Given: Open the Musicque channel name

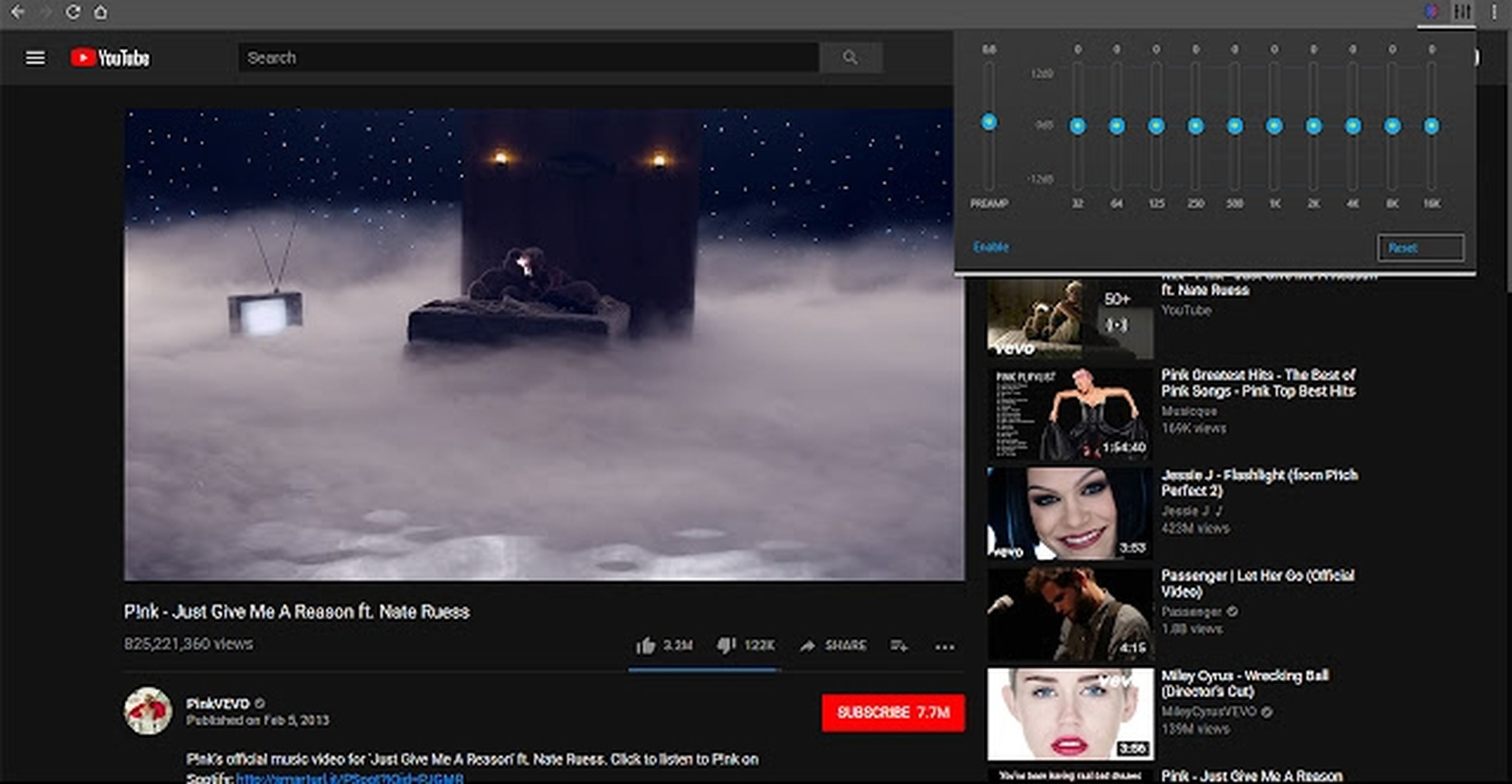Looking at the screenshot, I should pyautogui.click(x=1189, y=411).
